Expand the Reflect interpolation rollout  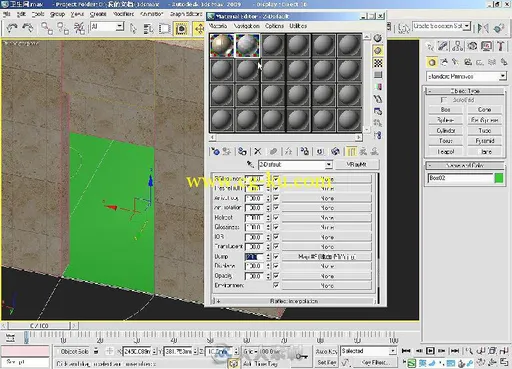tap(294, 301)
